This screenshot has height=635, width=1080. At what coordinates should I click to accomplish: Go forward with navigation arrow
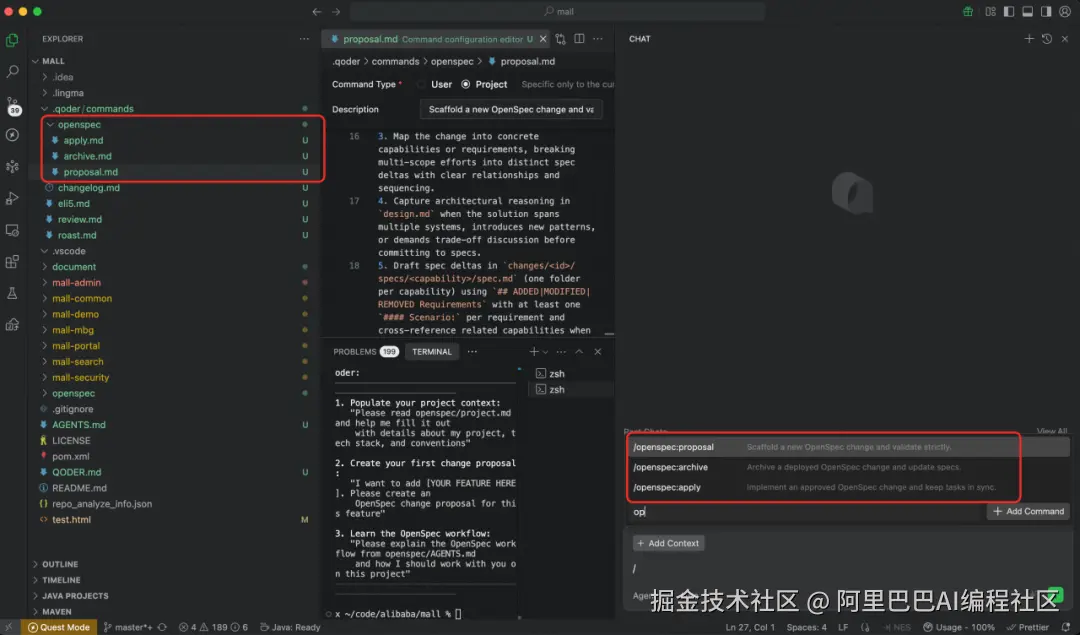click(x=336, y=12)
